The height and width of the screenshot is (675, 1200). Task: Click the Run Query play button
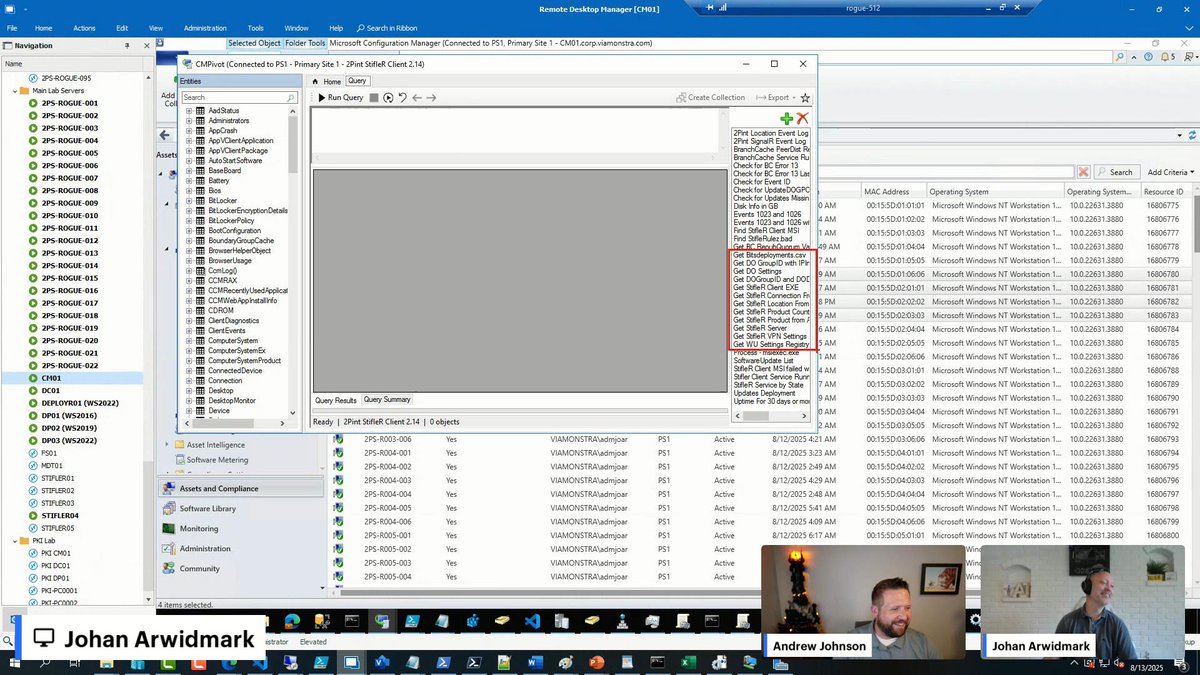341,98
